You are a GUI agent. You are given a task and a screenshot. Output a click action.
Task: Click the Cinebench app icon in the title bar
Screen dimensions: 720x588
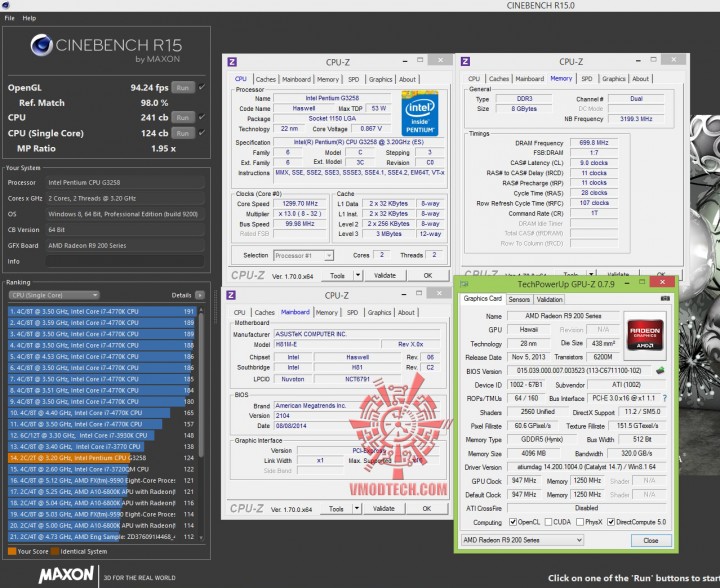(4, 5)
